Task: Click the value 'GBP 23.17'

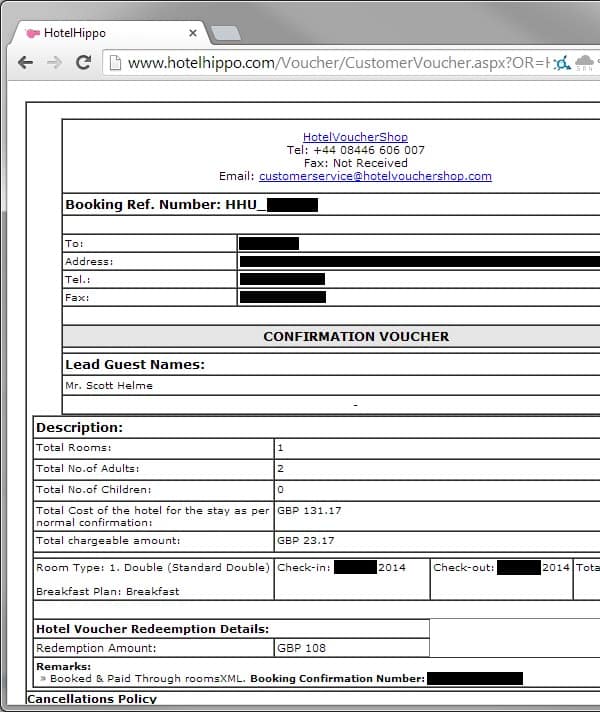Action: (x=306, y=540)
